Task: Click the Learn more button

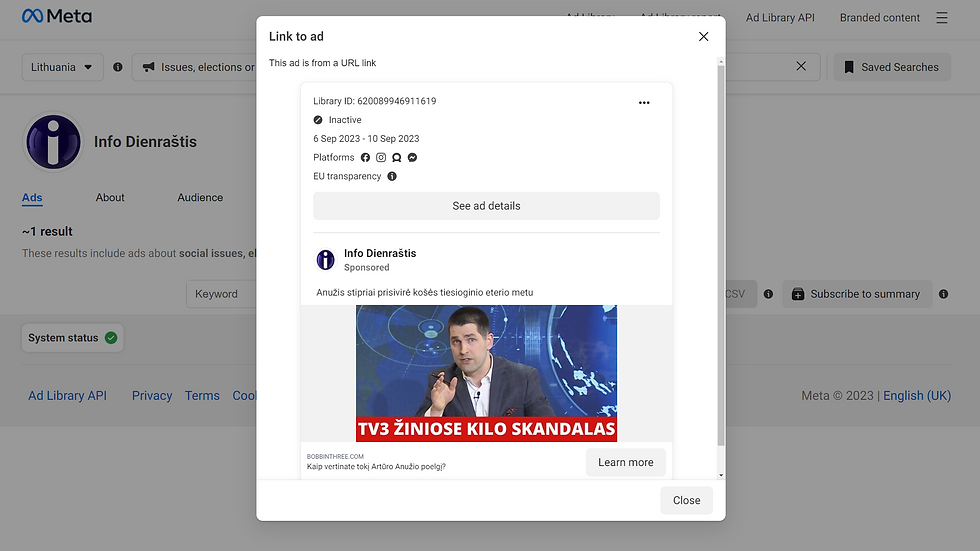Action: (626, 462)
